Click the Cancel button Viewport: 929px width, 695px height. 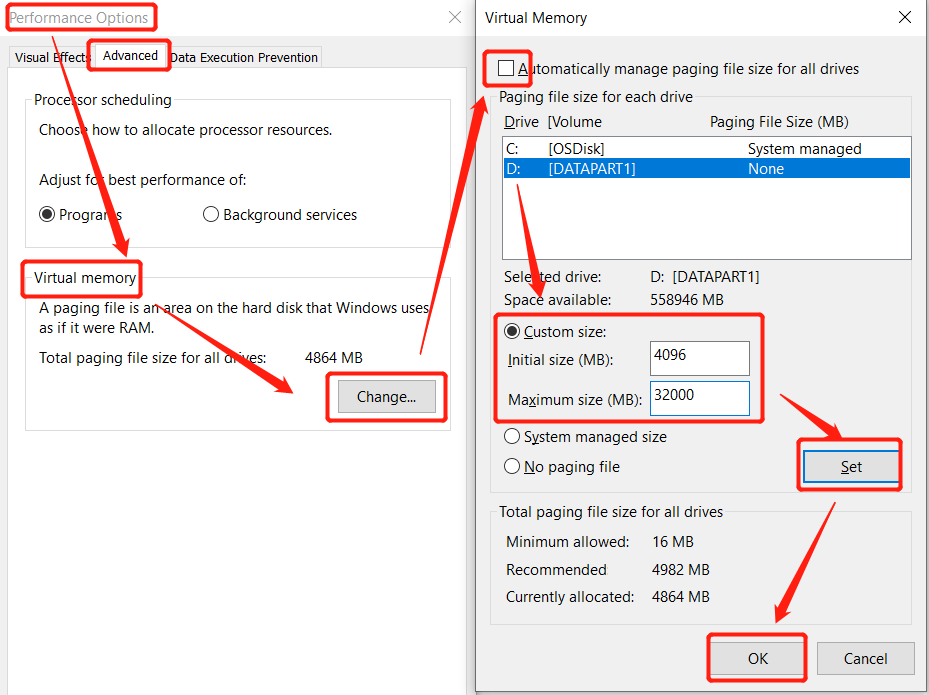[865, 658]
